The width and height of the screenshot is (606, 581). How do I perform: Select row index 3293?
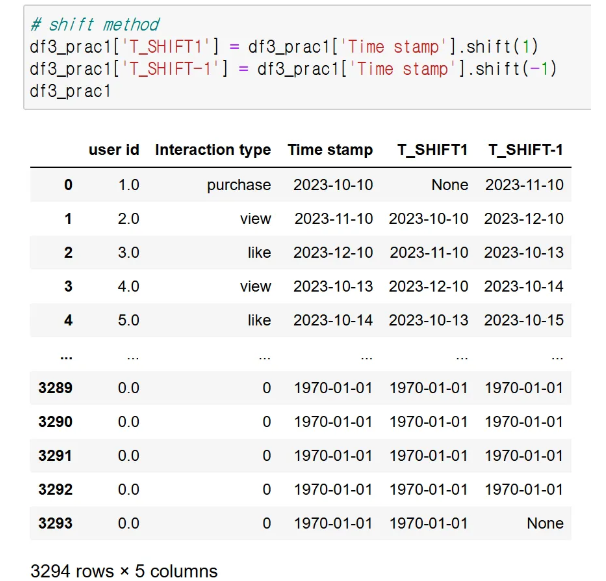click(x=55, y=523)
